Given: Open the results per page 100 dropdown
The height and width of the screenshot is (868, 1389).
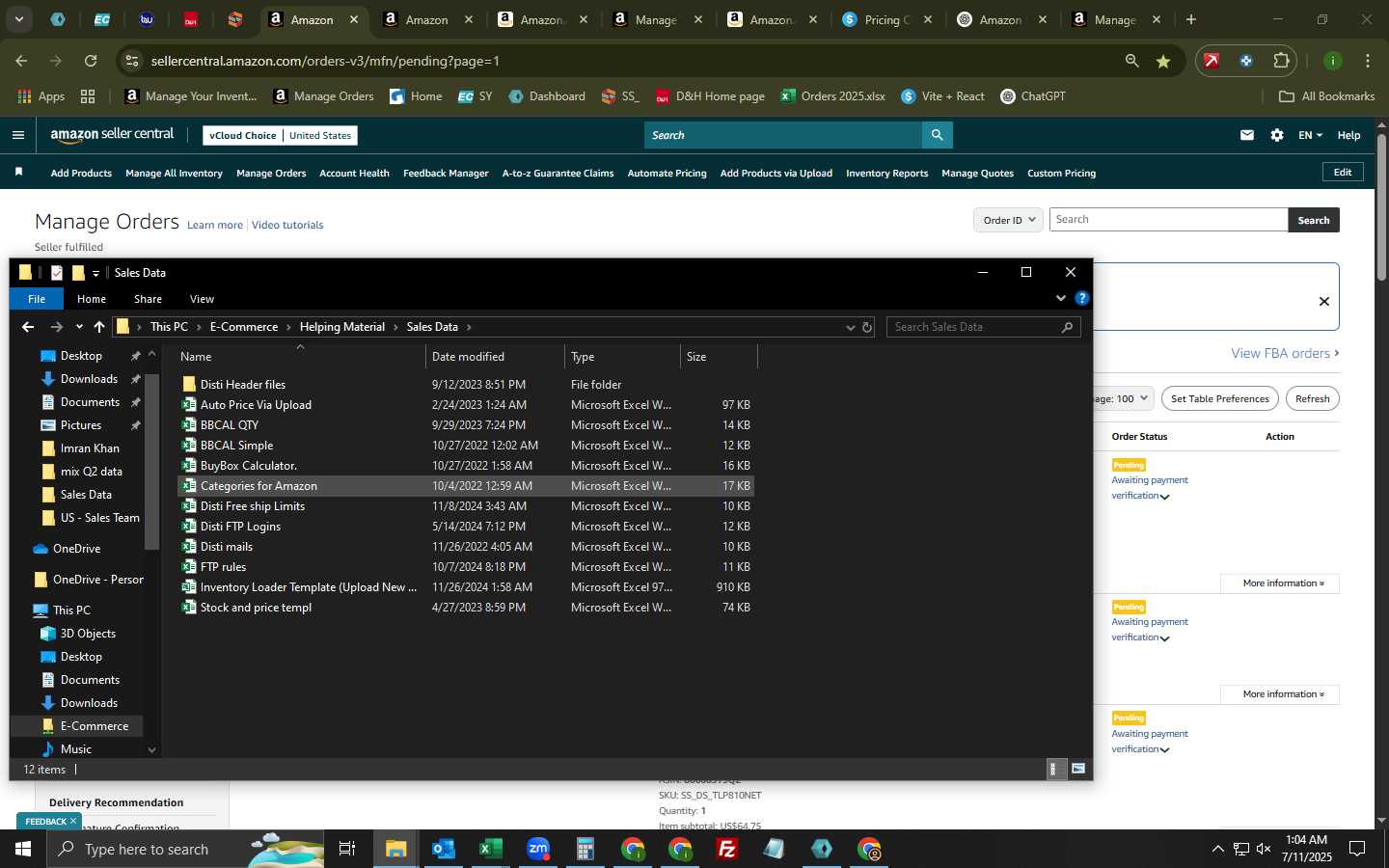Looking at the screenshot, I should [x=1123, y=398].
